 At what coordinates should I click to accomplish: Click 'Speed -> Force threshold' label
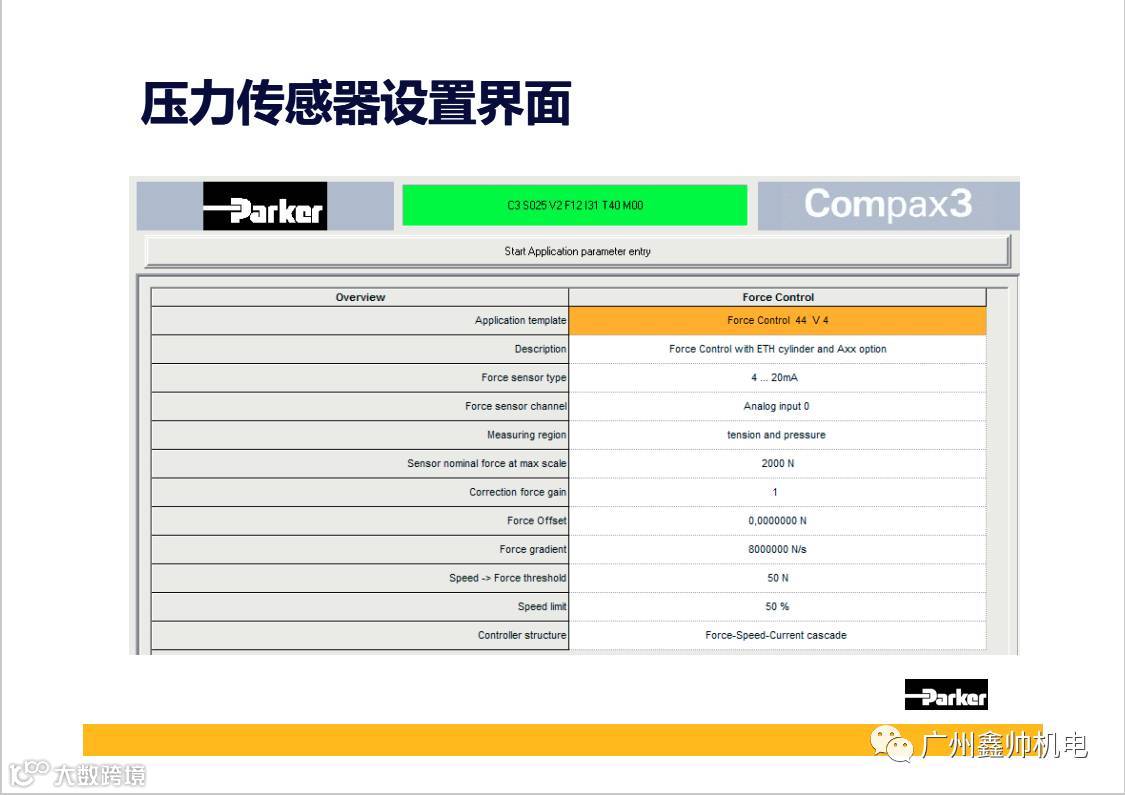tap(507, 578)
